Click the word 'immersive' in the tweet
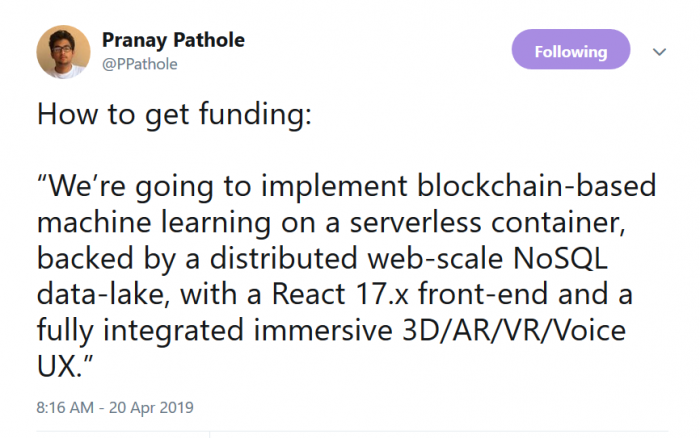 click(x=323, y=331)
